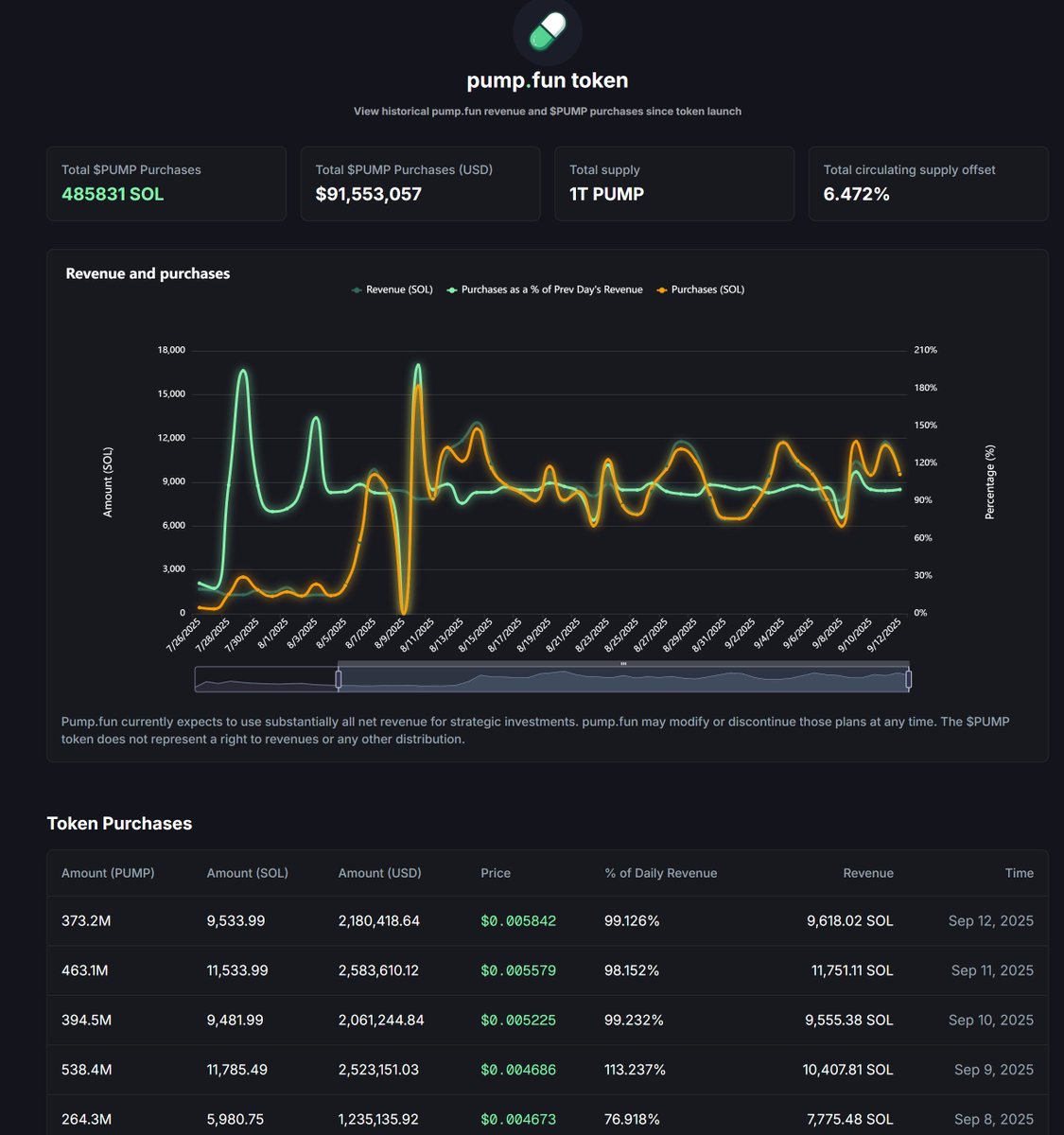Click the Time column header
The image size is (1064, 1135).
[x=1020, y=873]
